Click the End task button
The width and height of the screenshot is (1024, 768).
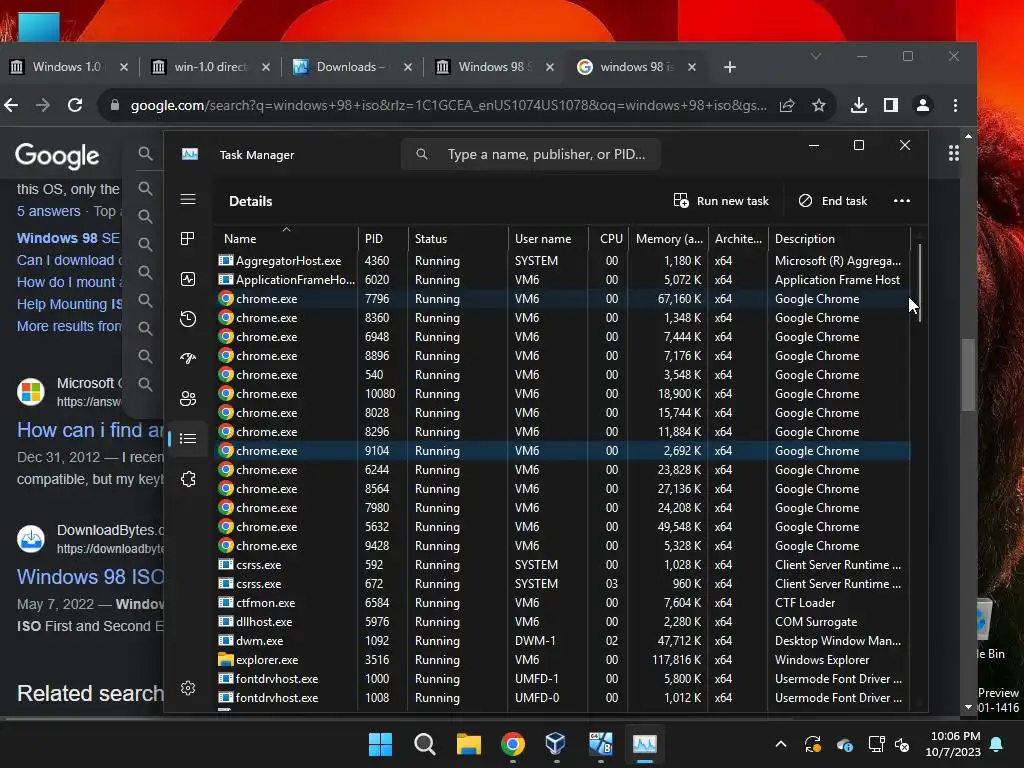833,200
